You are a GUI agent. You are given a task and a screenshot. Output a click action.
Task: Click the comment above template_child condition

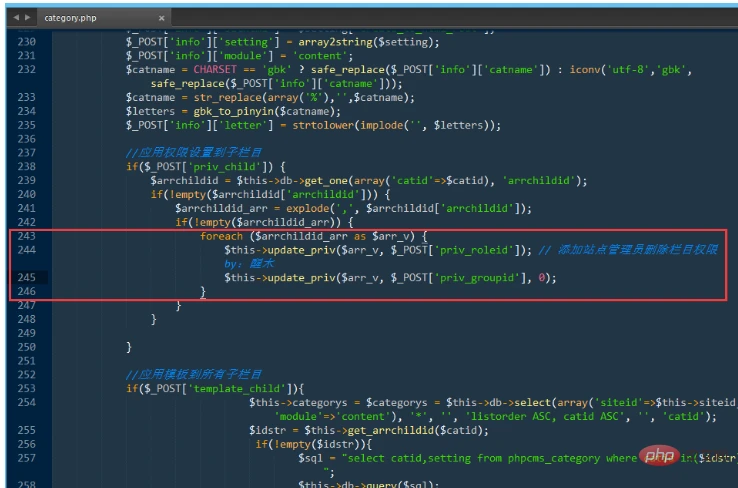point(193,375)
